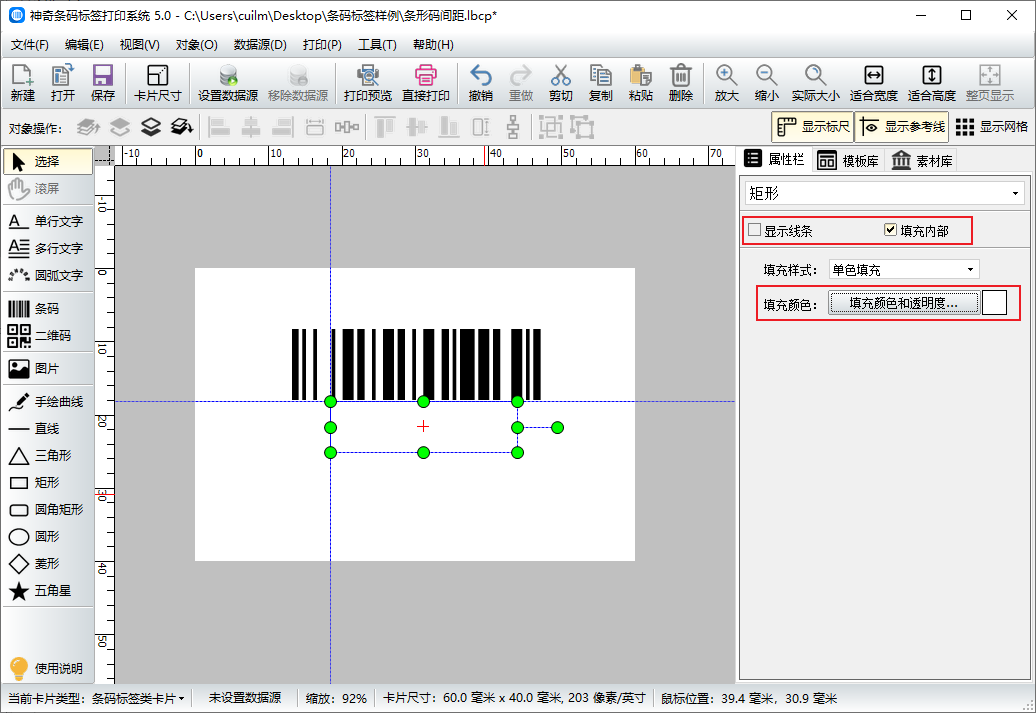This screenshot has height=713, width=1036.
Task: Select the 圆形 circle tool
Action: point(48,537)
